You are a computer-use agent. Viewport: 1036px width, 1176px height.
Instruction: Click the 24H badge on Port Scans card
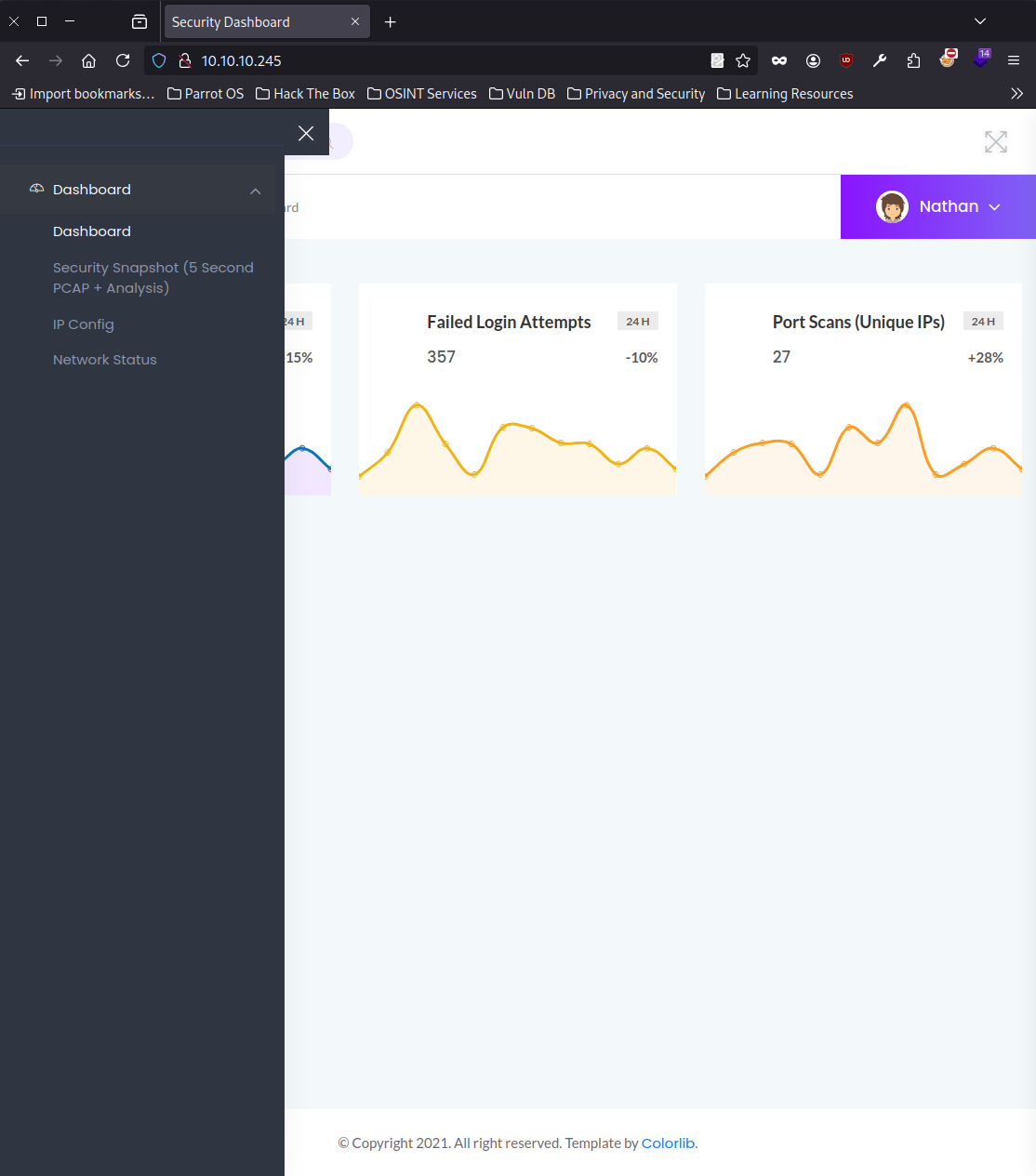tap(983, 321)
